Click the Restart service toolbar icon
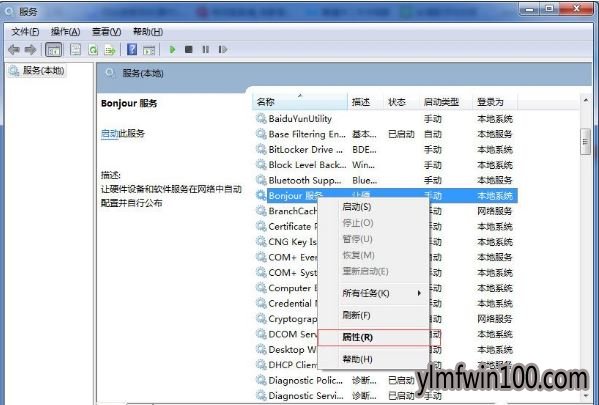 [223, 50]
